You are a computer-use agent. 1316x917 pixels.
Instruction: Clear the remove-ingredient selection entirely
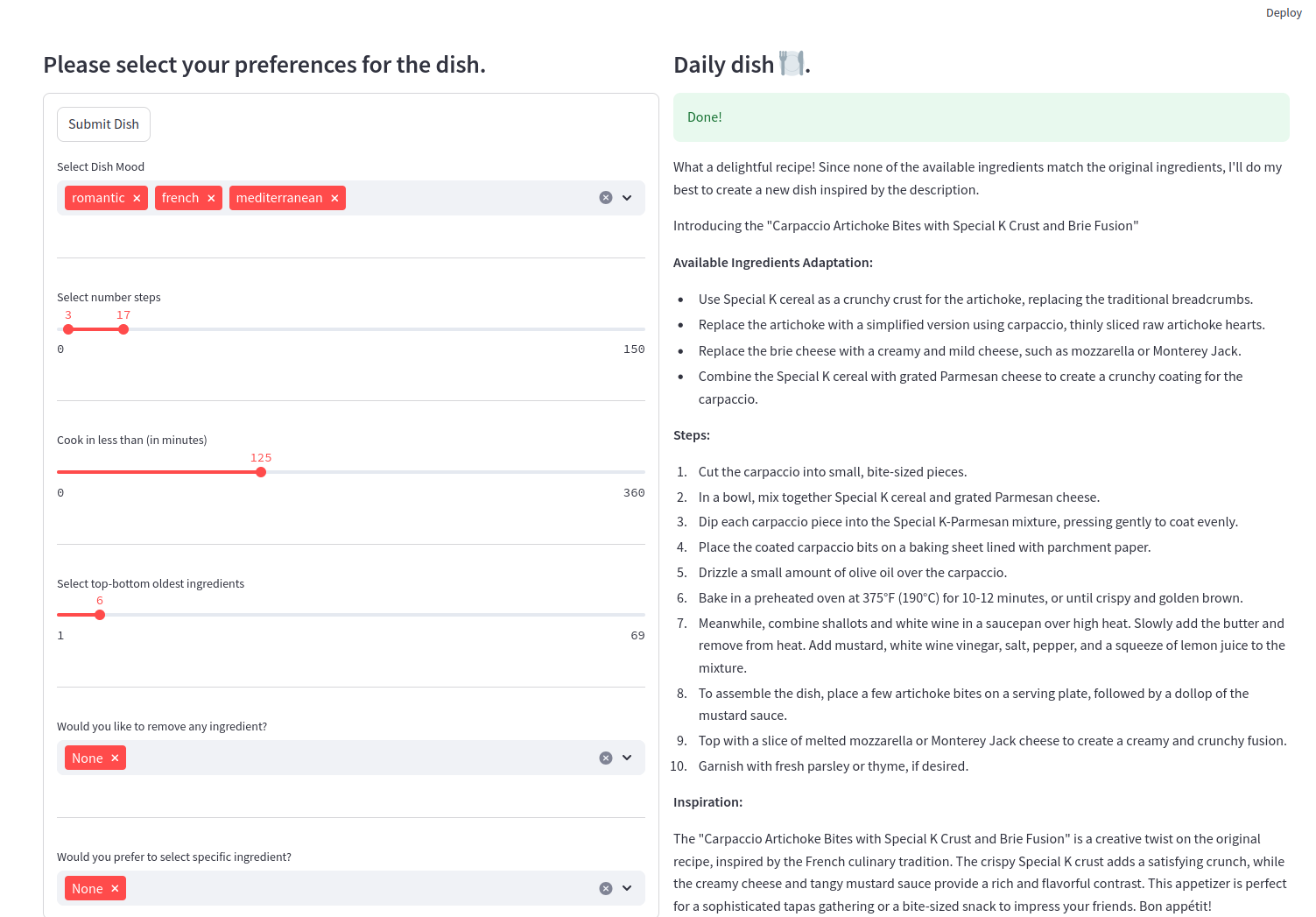[x=606, y=758]
